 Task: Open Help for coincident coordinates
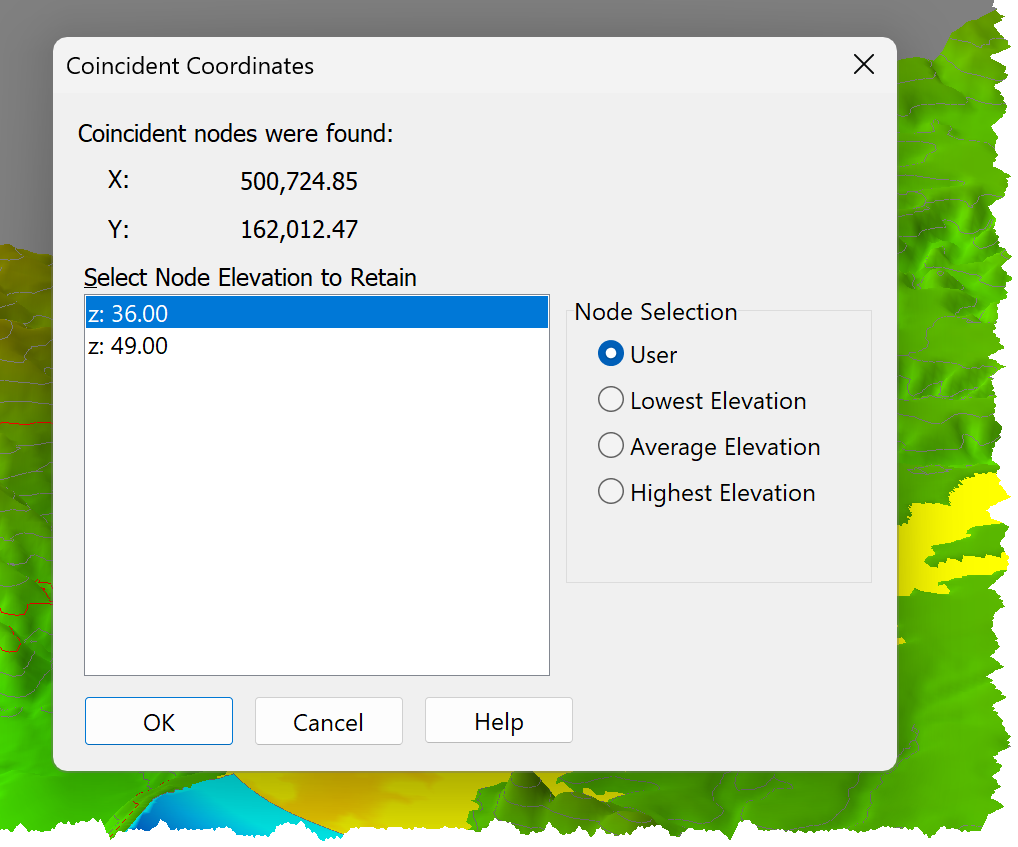click(x=499, y=720)
